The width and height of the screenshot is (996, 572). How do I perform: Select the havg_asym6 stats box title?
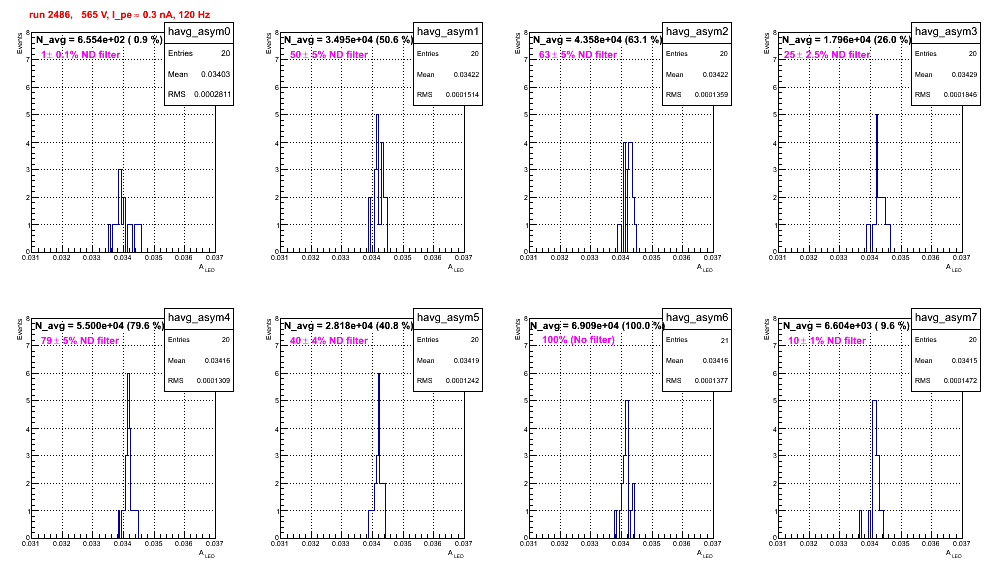(x=697, y=317)
